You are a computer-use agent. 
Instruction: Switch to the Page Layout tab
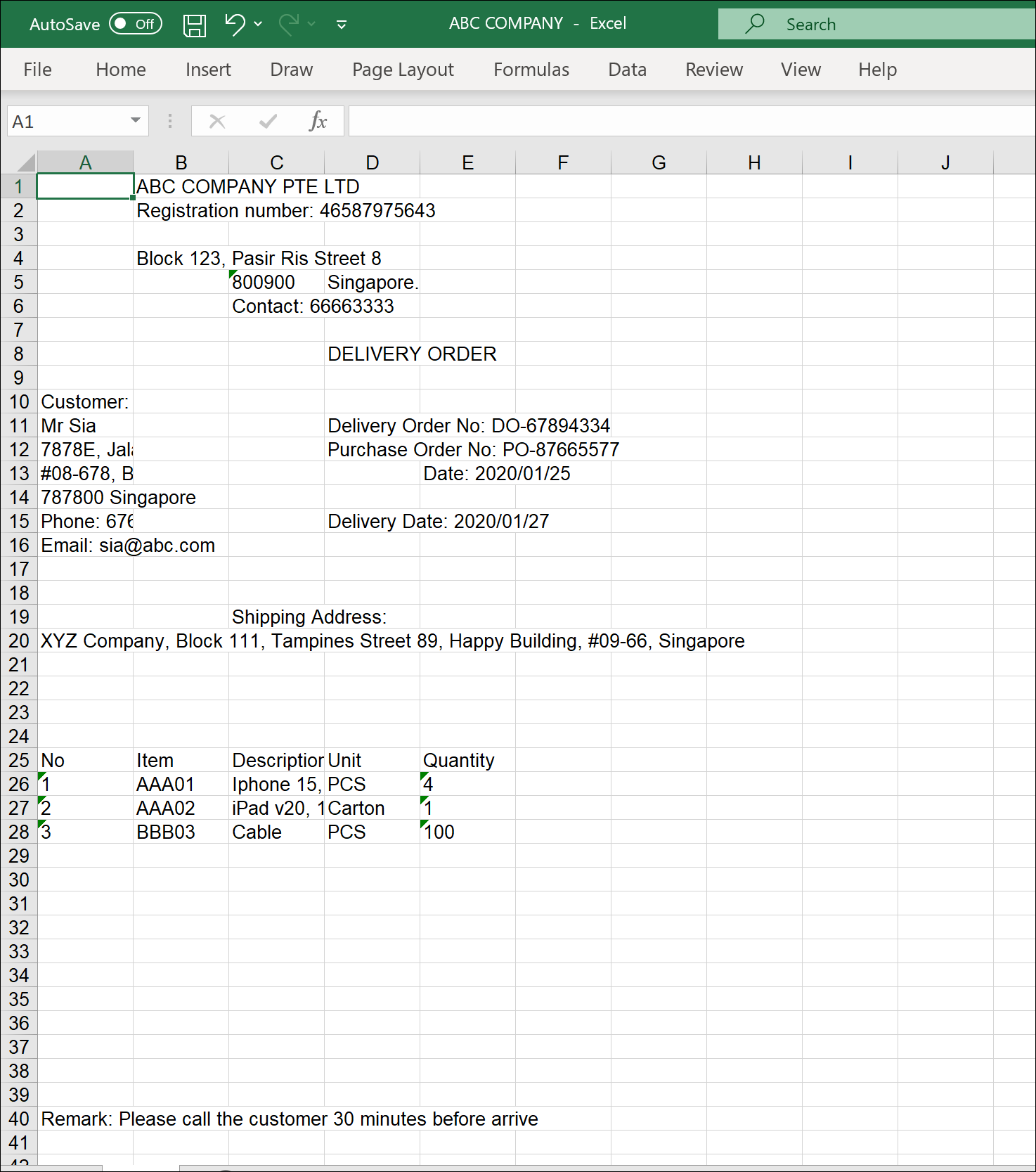click(403, 70)
